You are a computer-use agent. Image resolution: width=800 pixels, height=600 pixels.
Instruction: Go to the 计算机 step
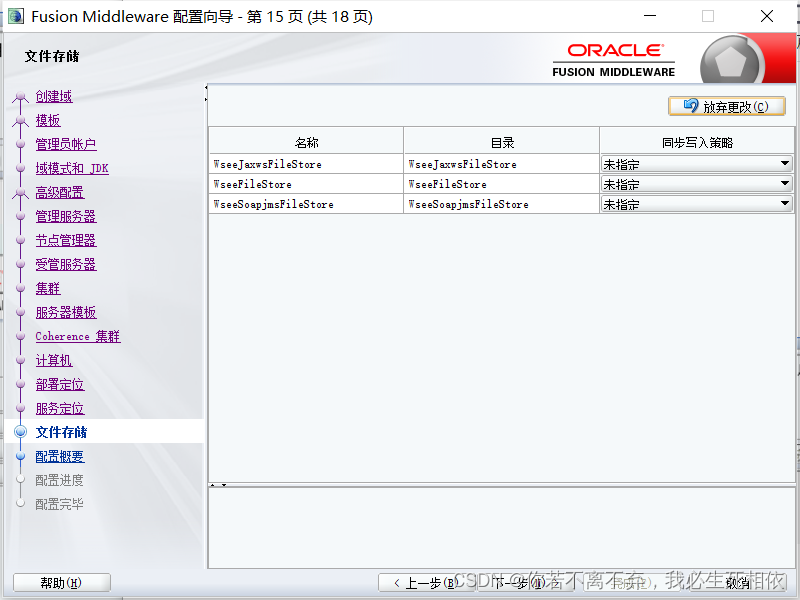54,360
